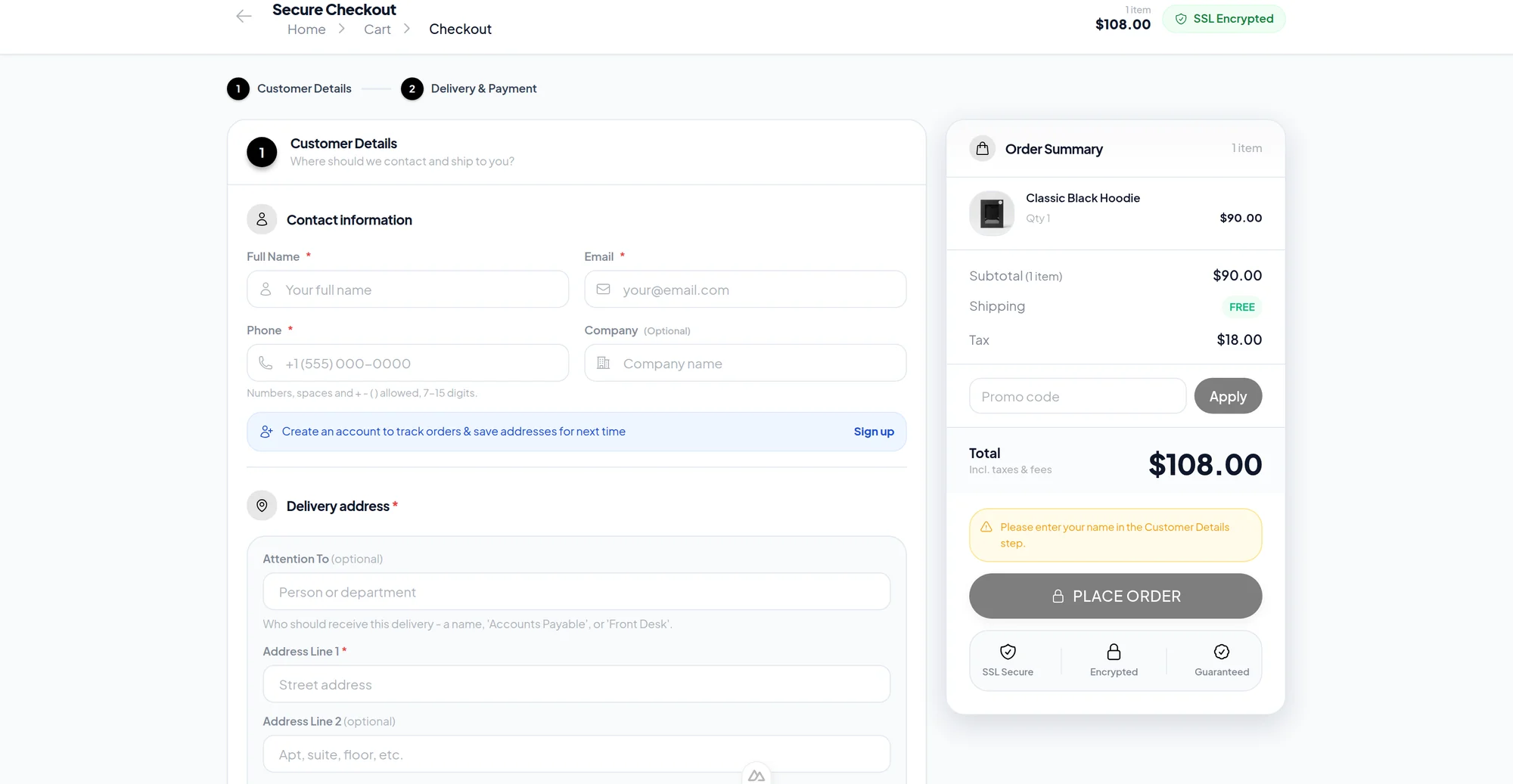Click the large step 1 circle in card header
Screen dimensions: 1513x784
262,152
